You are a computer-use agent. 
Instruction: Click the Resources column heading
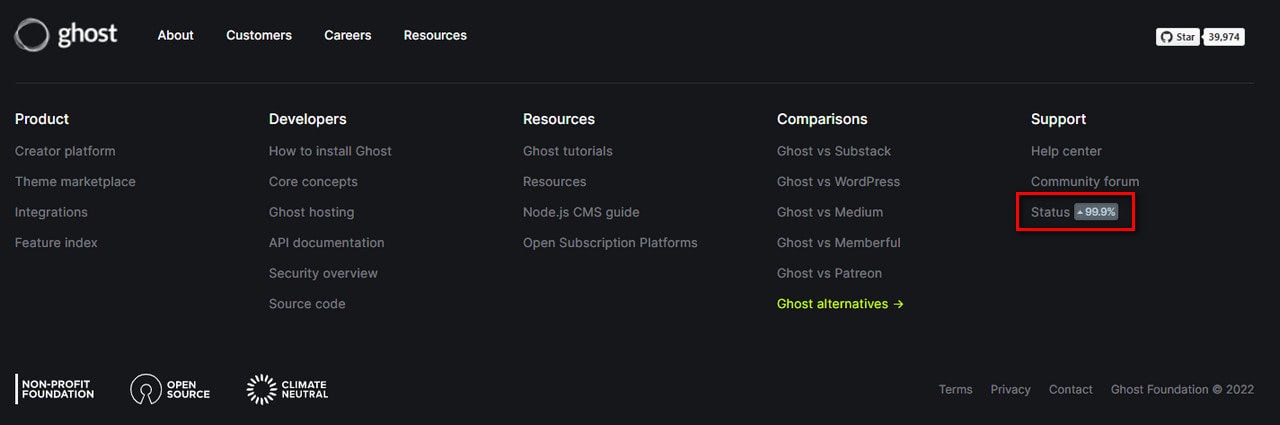(559, 119)
